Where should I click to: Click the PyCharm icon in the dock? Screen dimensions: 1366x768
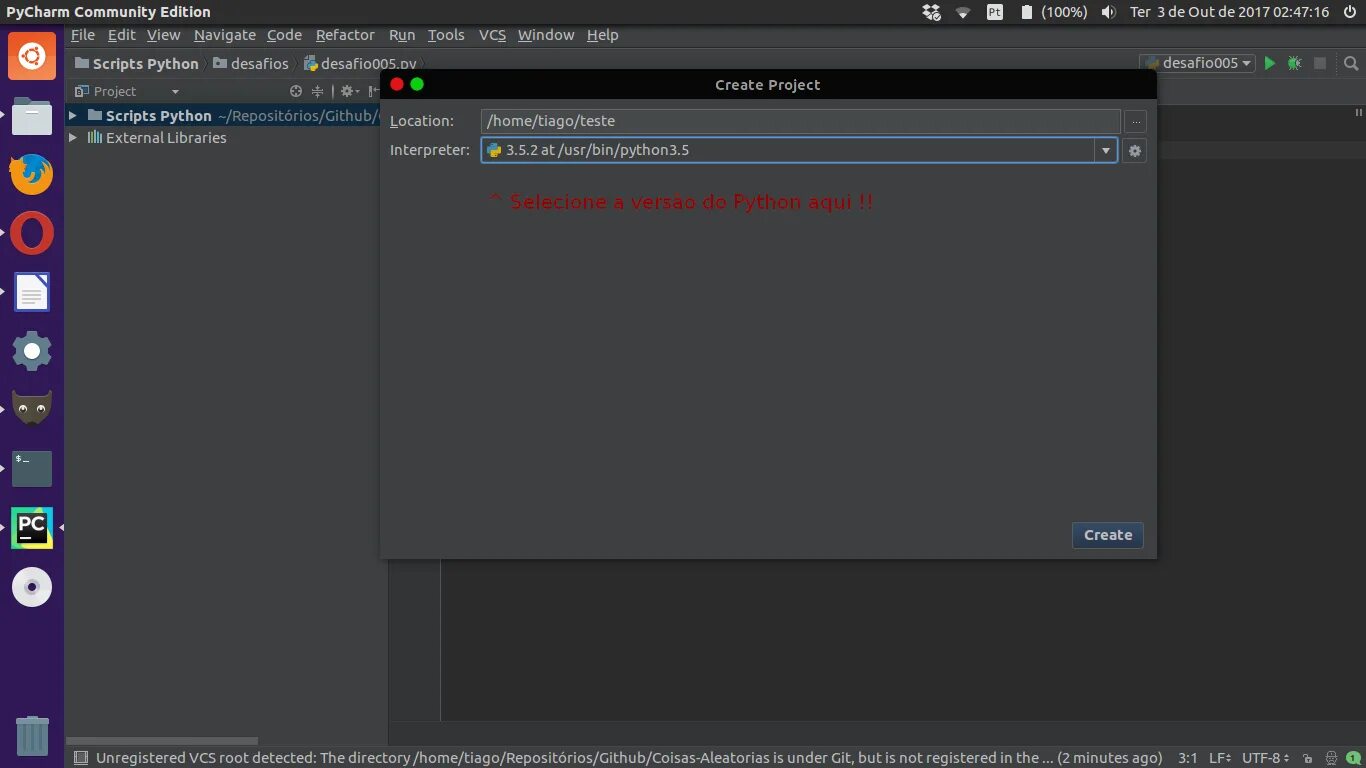[x=32, y=527]
